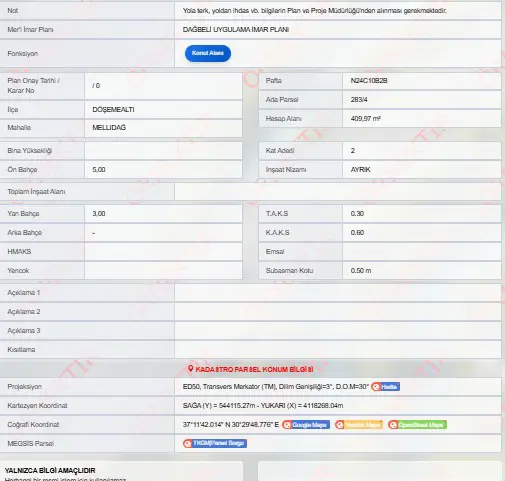
Task: Click the İnşaat Nizamı value AYRIK
Action: [x=360, y=170]
